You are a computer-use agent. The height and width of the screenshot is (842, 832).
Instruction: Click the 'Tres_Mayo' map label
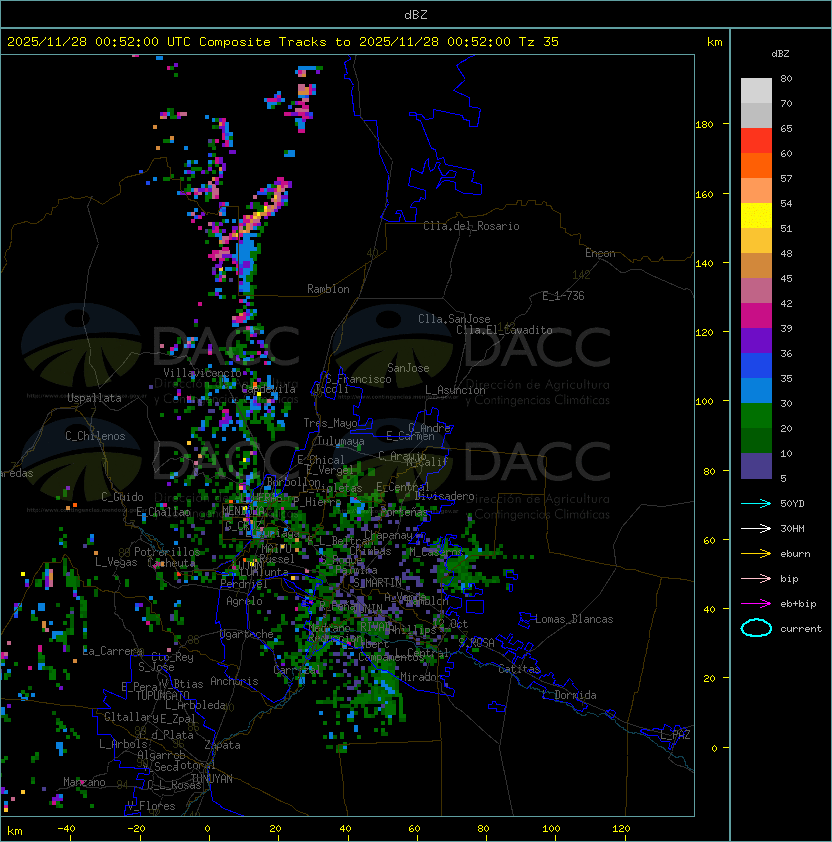[x=330, y=423]
